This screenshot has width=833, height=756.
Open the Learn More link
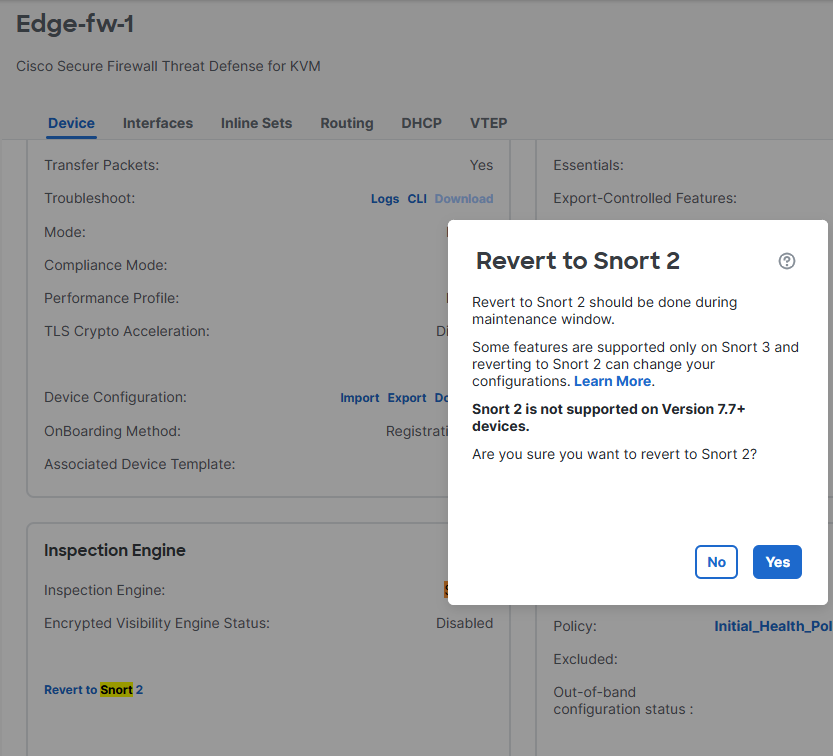(x=613, y=381)
